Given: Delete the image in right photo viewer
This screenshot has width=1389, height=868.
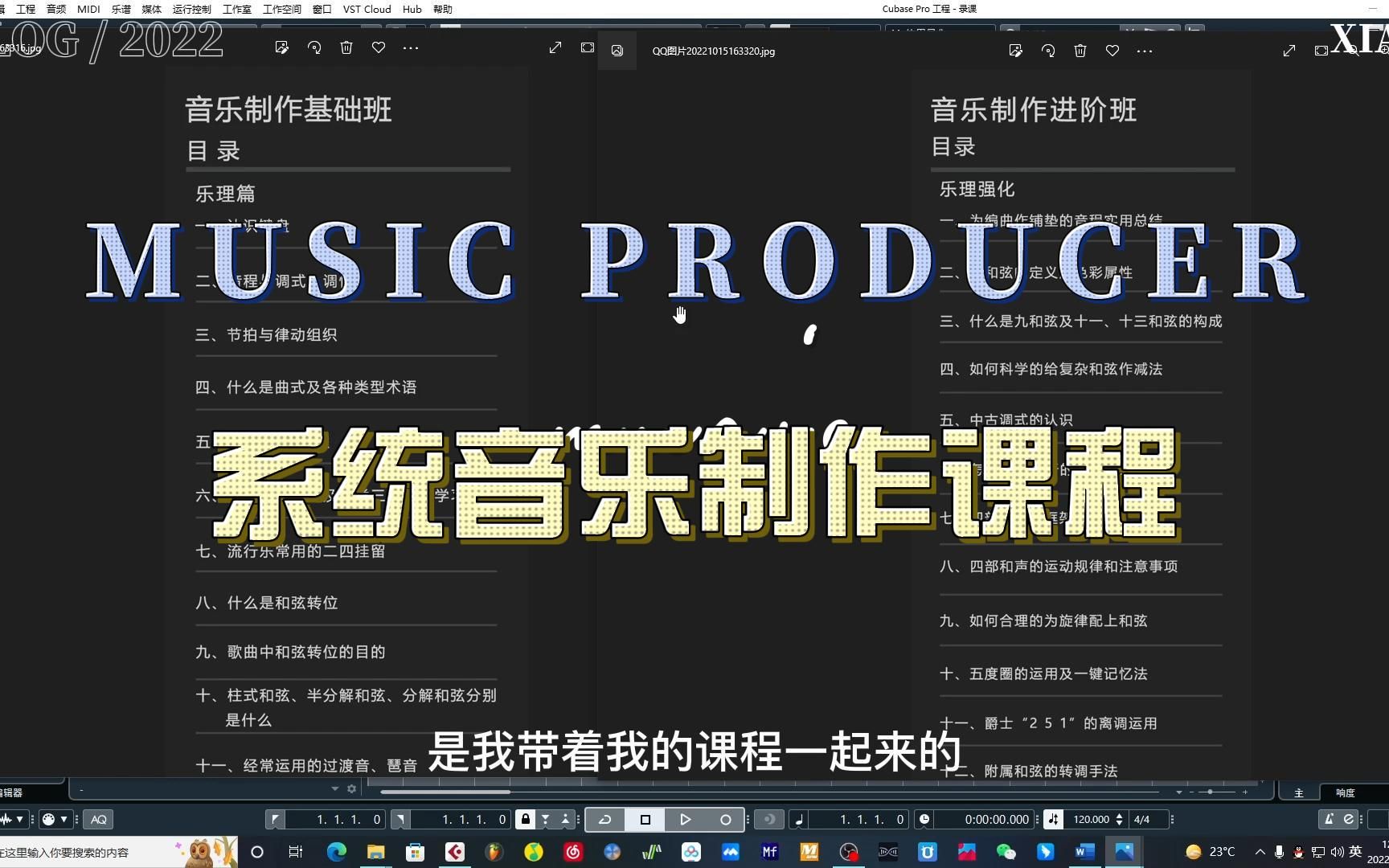Looking at the screenshot, I should pos(1080,51).
